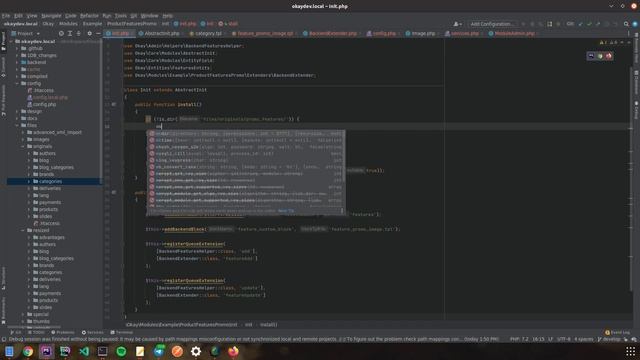640x360 pixels.
Task: Open the Services tool window
Action: [x=92, y=332]
